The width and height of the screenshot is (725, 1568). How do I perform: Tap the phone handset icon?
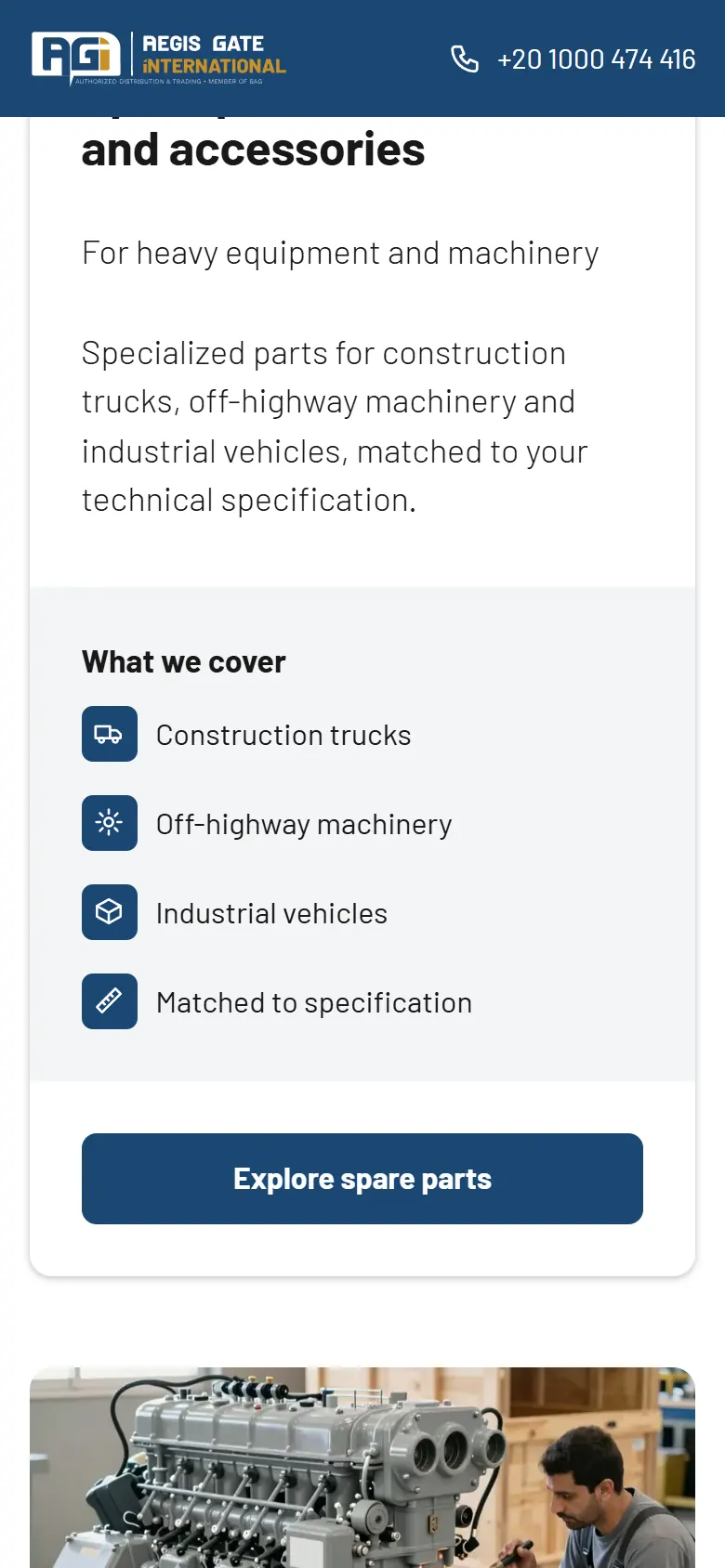465,59
